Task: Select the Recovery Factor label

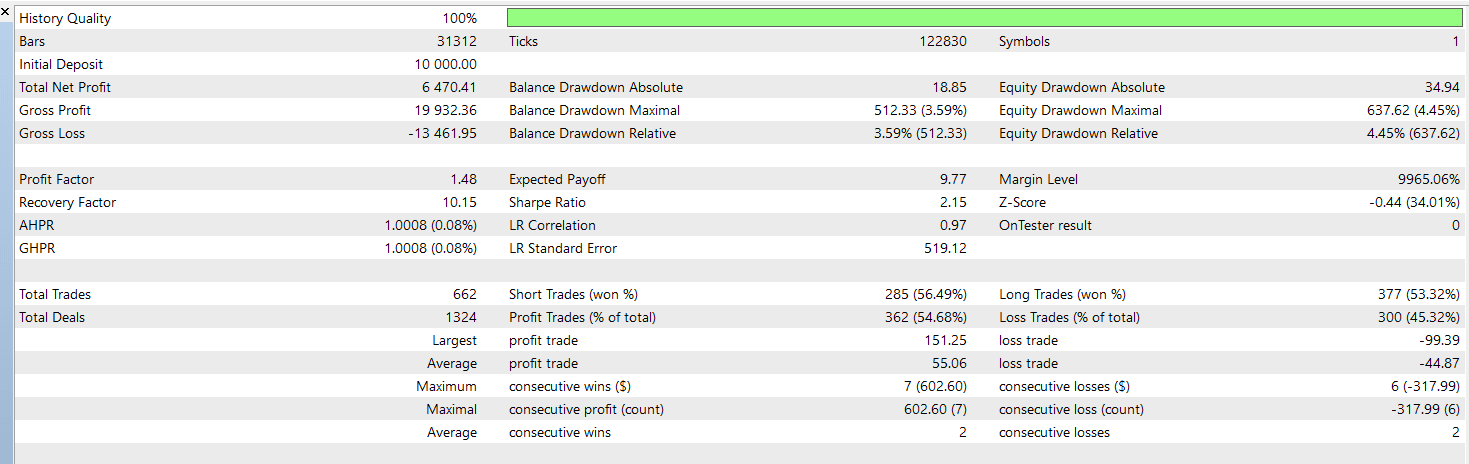Action: [x=68, y=202]
